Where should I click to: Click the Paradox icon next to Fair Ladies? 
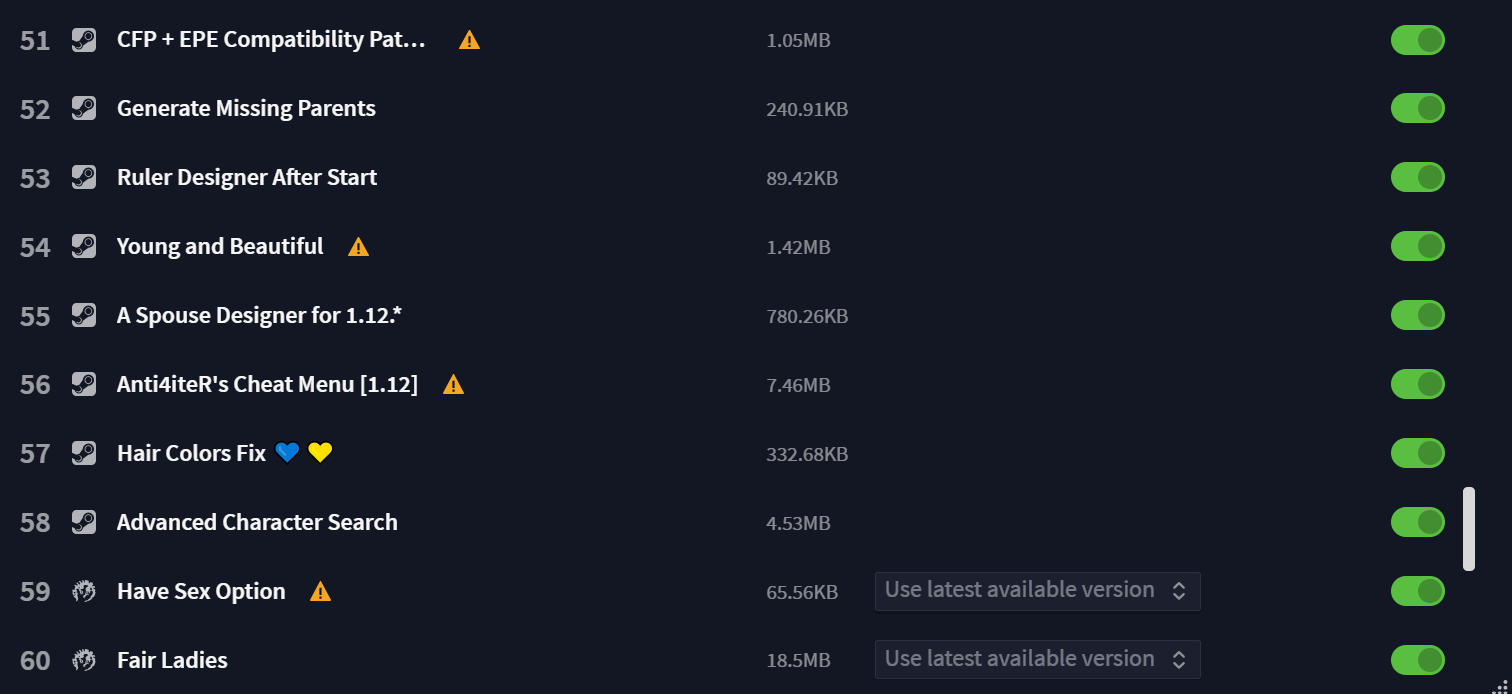click(x=84, y=661)
